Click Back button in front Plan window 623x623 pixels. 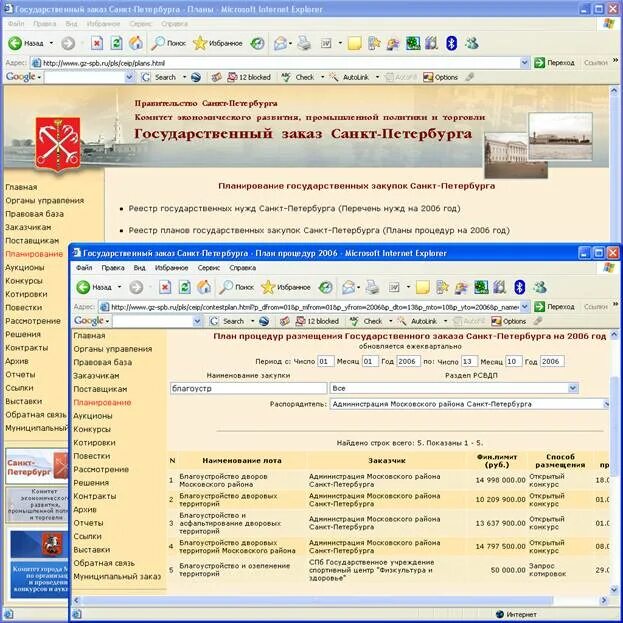pos(94,287)
